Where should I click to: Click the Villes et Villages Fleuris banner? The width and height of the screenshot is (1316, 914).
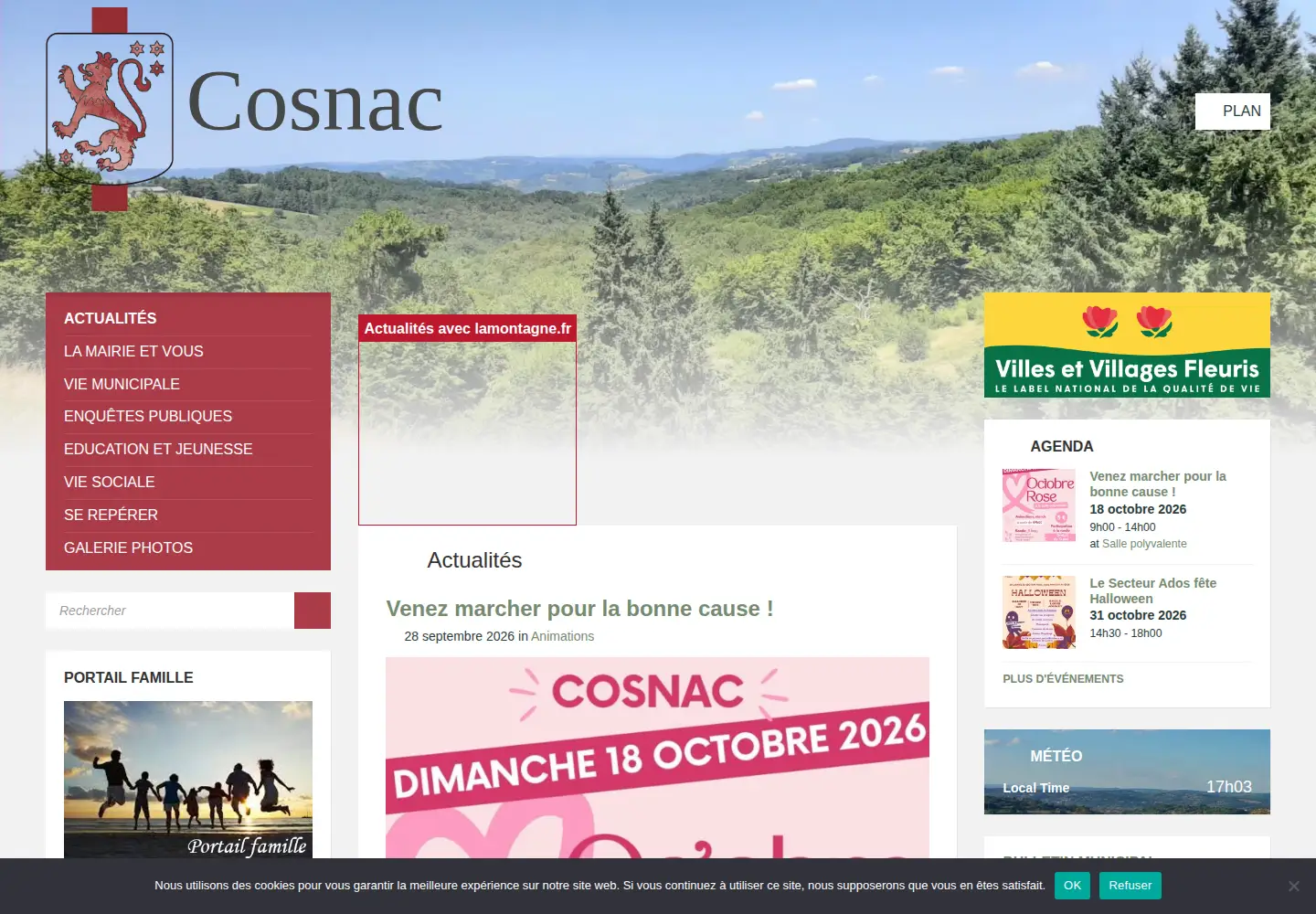click(1127, 345)
